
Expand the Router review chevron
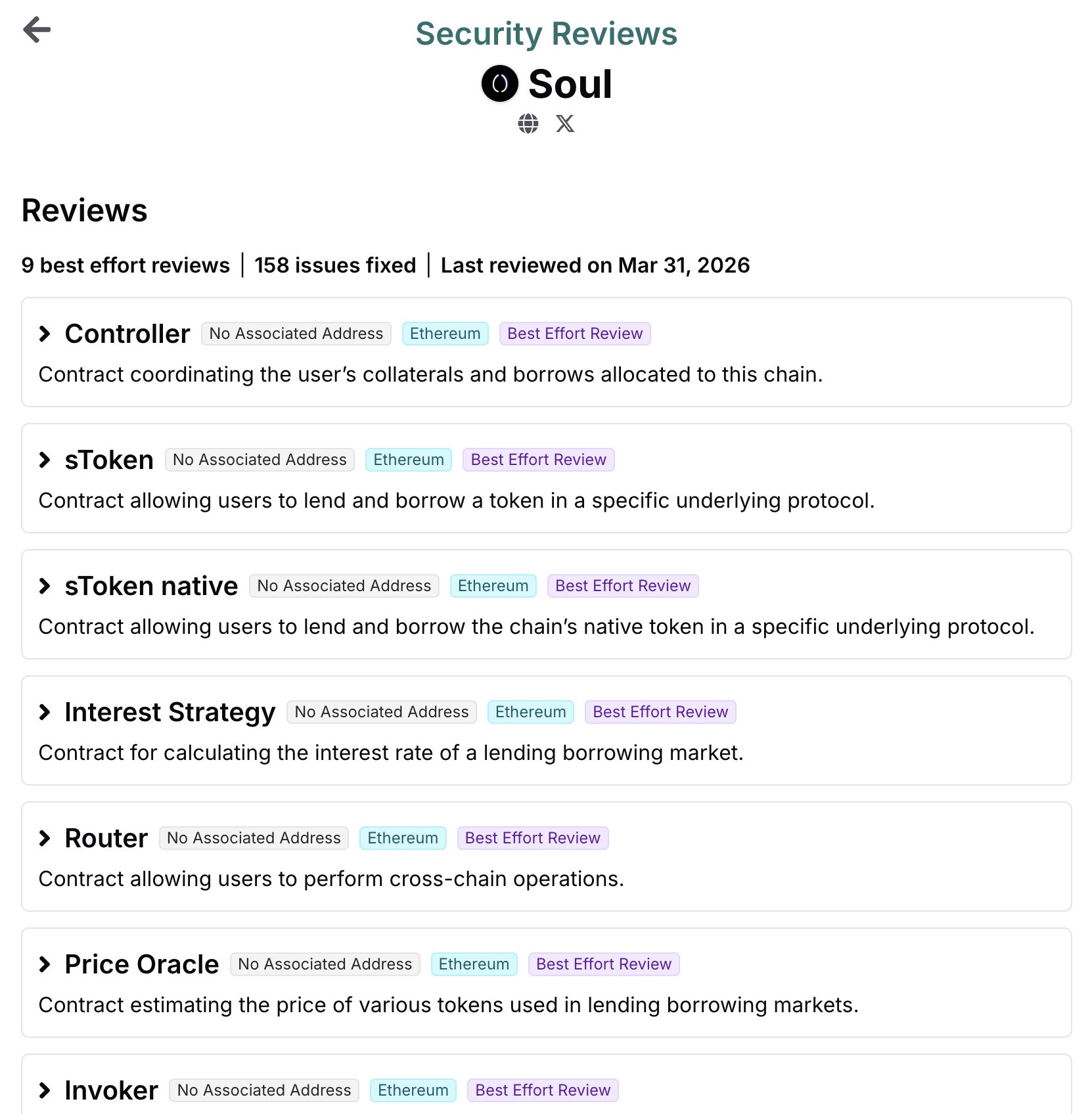point(45,838)
